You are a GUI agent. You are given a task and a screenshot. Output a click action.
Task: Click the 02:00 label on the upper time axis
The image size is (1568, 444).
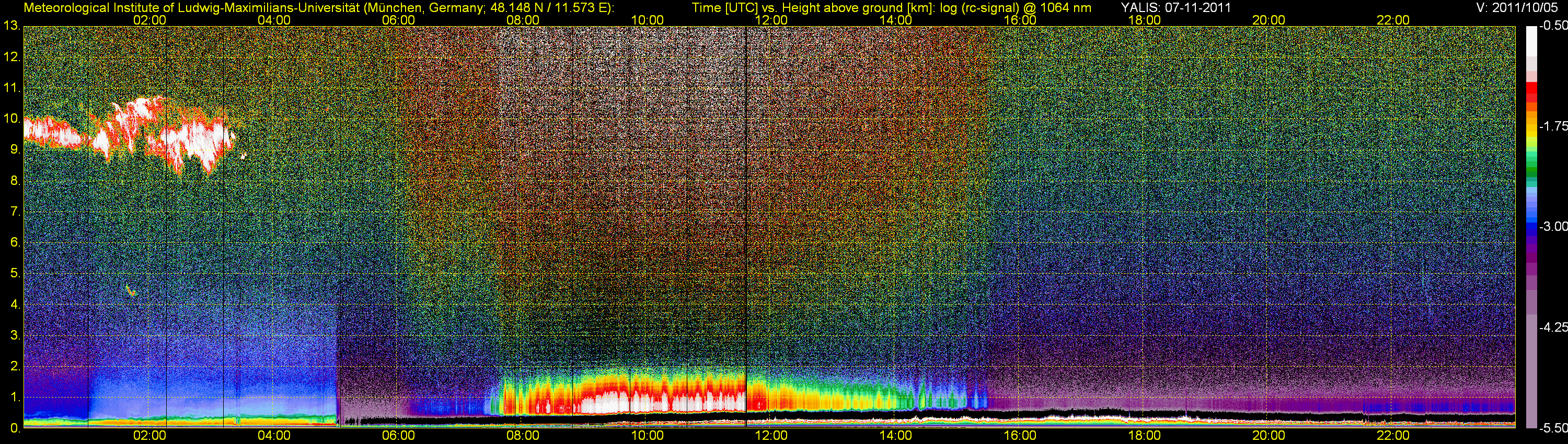[149, 20]
